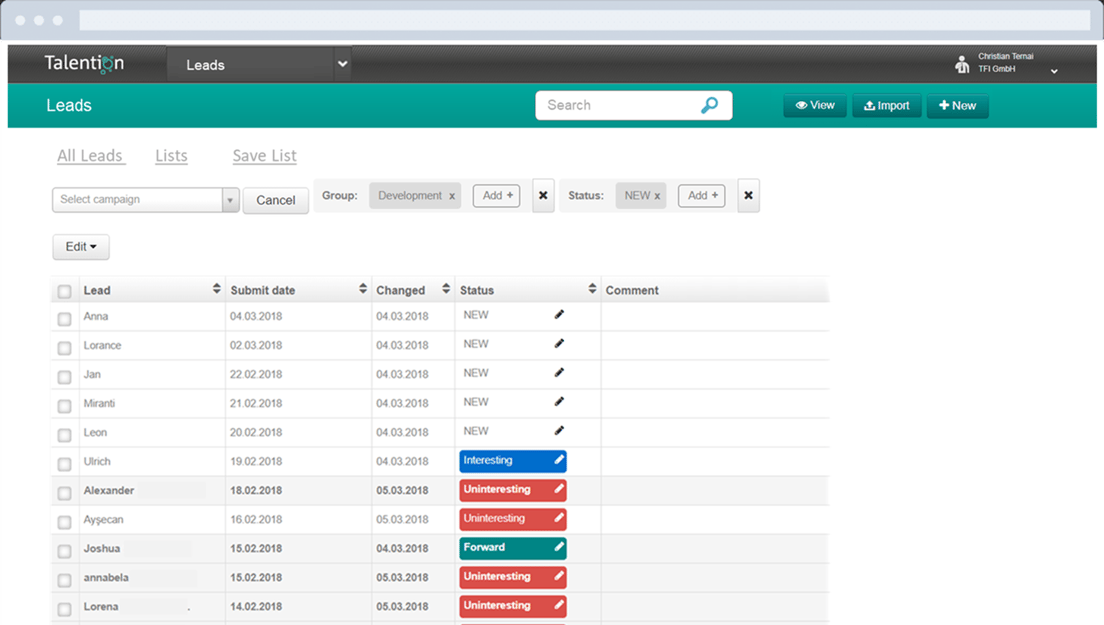Select the checkbox next to Anna

(x=64, y=316)
